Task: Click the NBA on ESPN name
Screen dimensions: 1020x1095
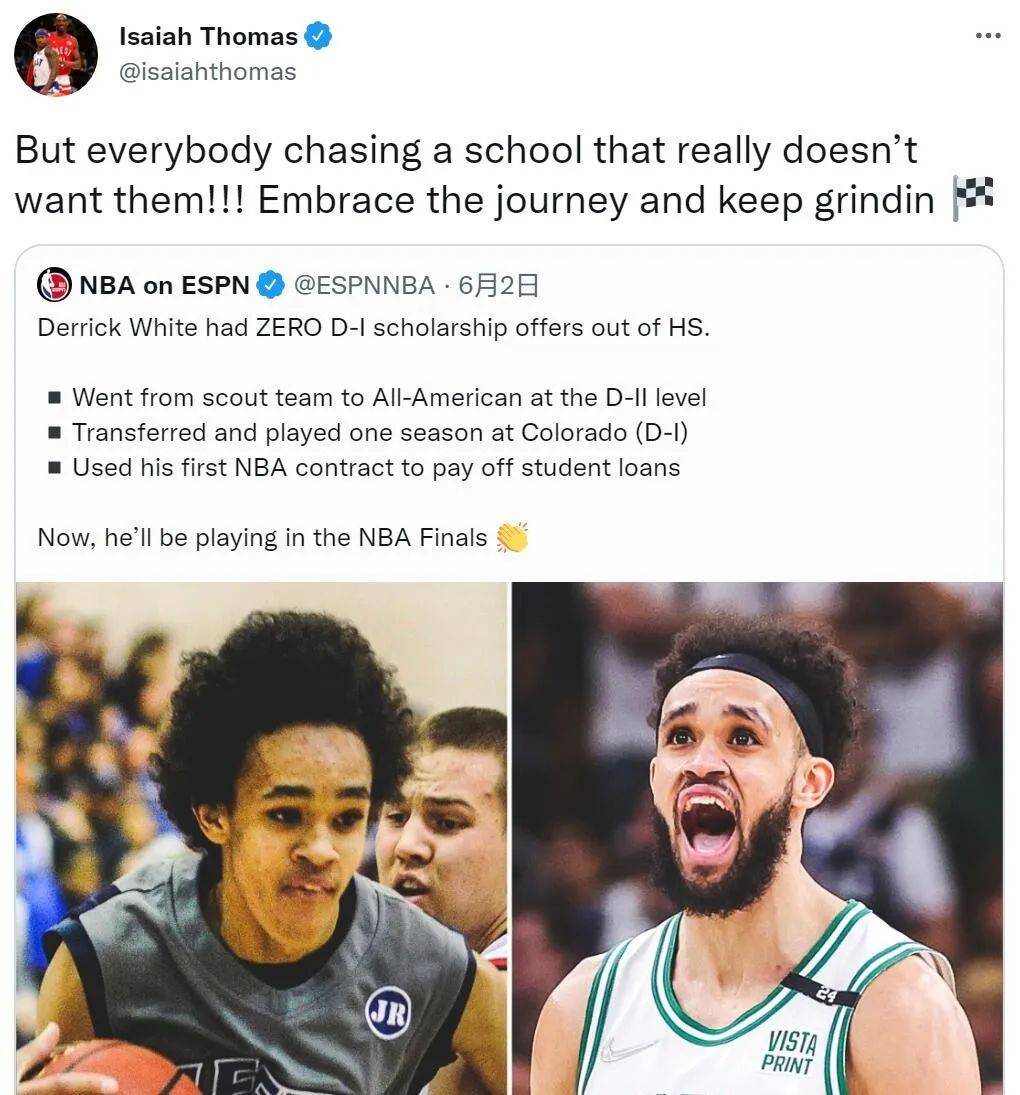Action: click(164, 285)
